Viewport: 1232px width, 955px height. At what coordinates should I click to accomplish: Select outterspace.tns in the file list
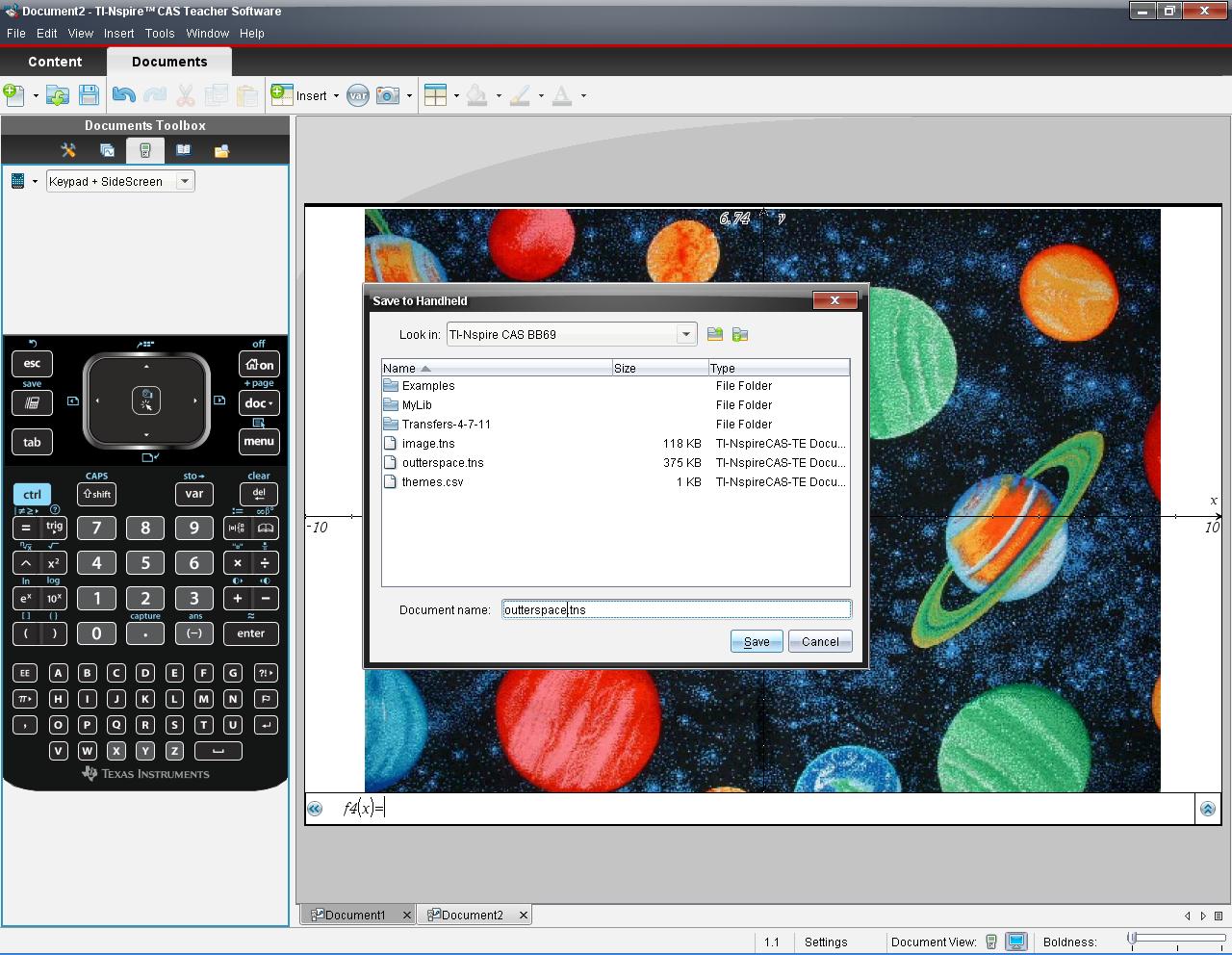pos(443,463)
